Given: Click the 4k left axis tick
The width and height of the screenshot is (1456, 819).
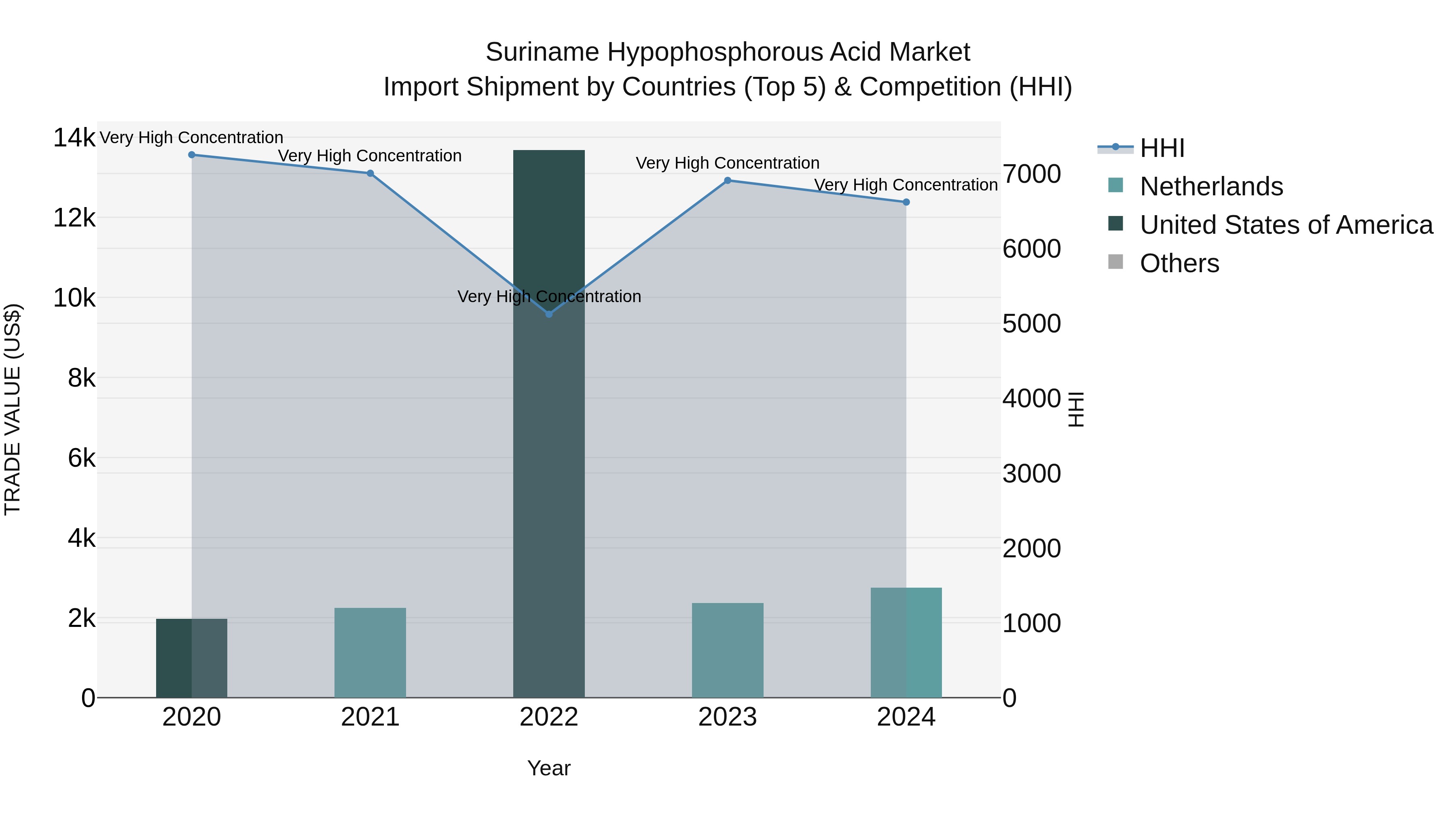Looking at the screenshot, I should (x=81, y=538).
